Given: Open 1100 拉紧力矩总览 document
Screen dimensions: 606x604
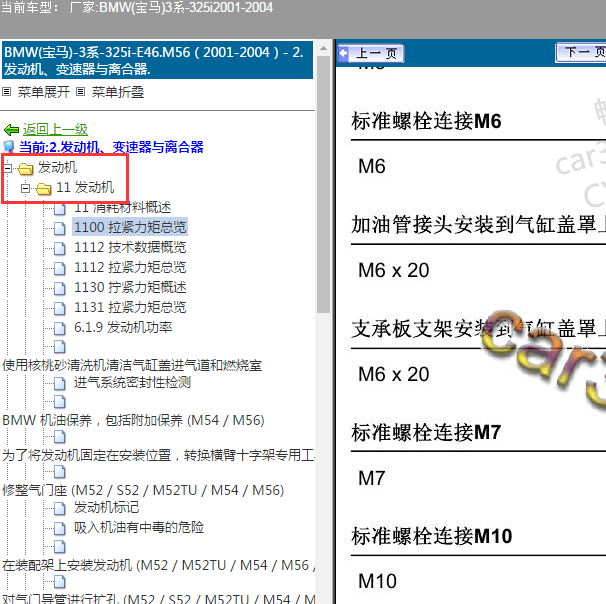Looking at the screenshot, I should click(x=130, y=227).
